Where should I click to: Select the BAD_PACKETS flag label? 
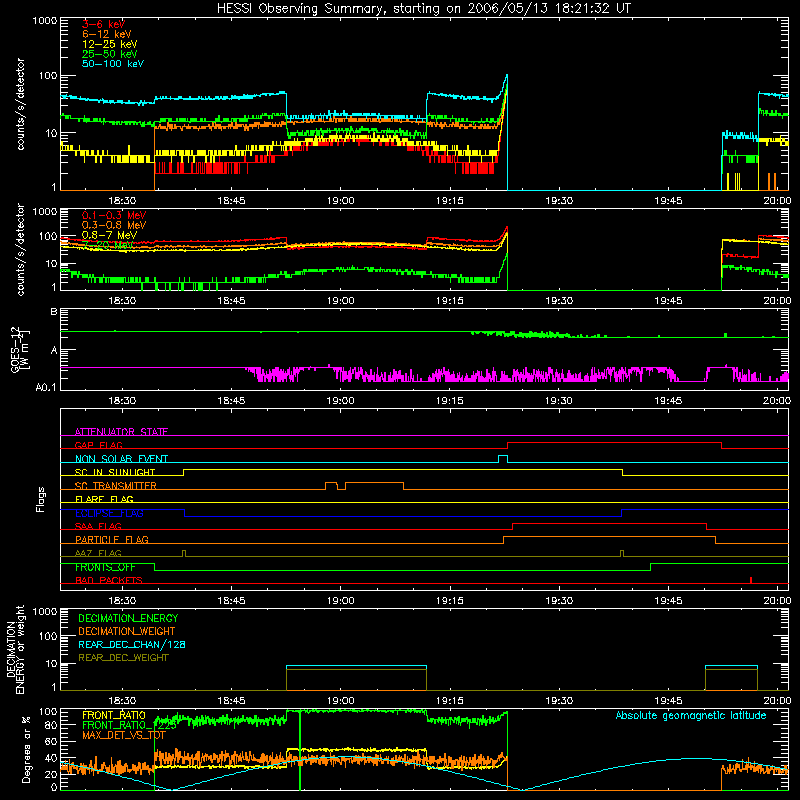pyautogui.click(x=109, y=580)
